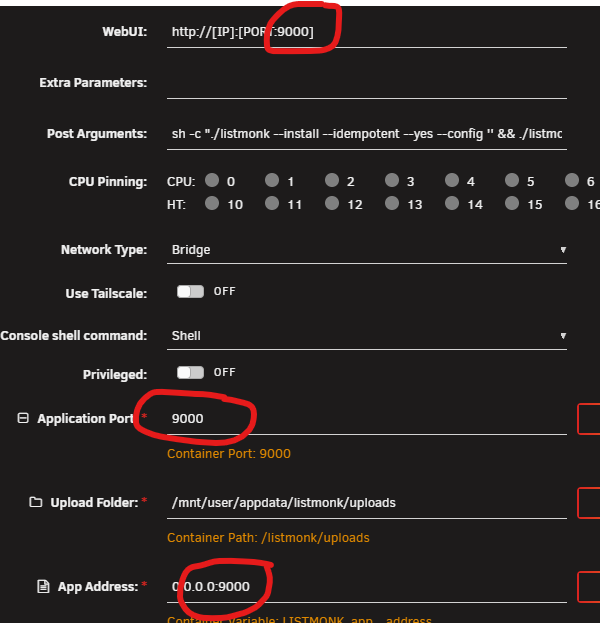Collapse the Application Port entry icon
This screenshot has height=623, width=600.
pyautogui.click(x=23, y=418)
